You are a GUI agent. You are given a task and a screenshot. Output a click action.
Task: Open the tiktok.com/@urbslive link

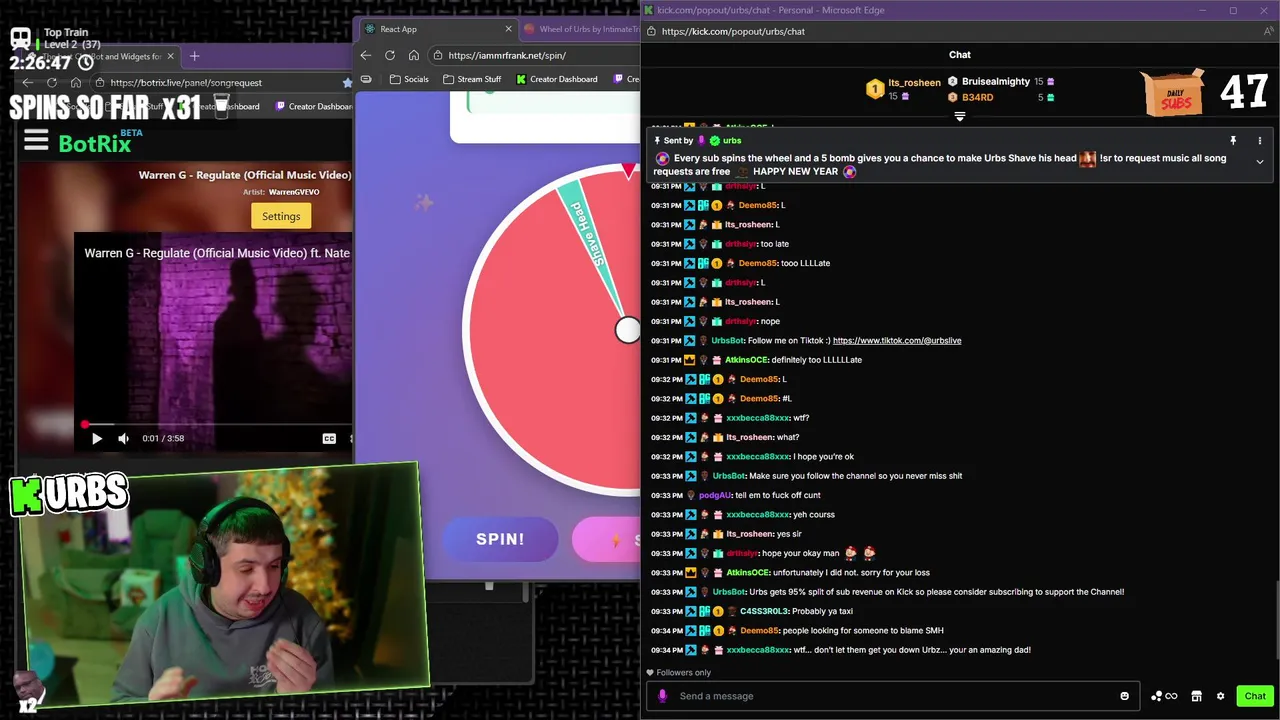(897, 340)
